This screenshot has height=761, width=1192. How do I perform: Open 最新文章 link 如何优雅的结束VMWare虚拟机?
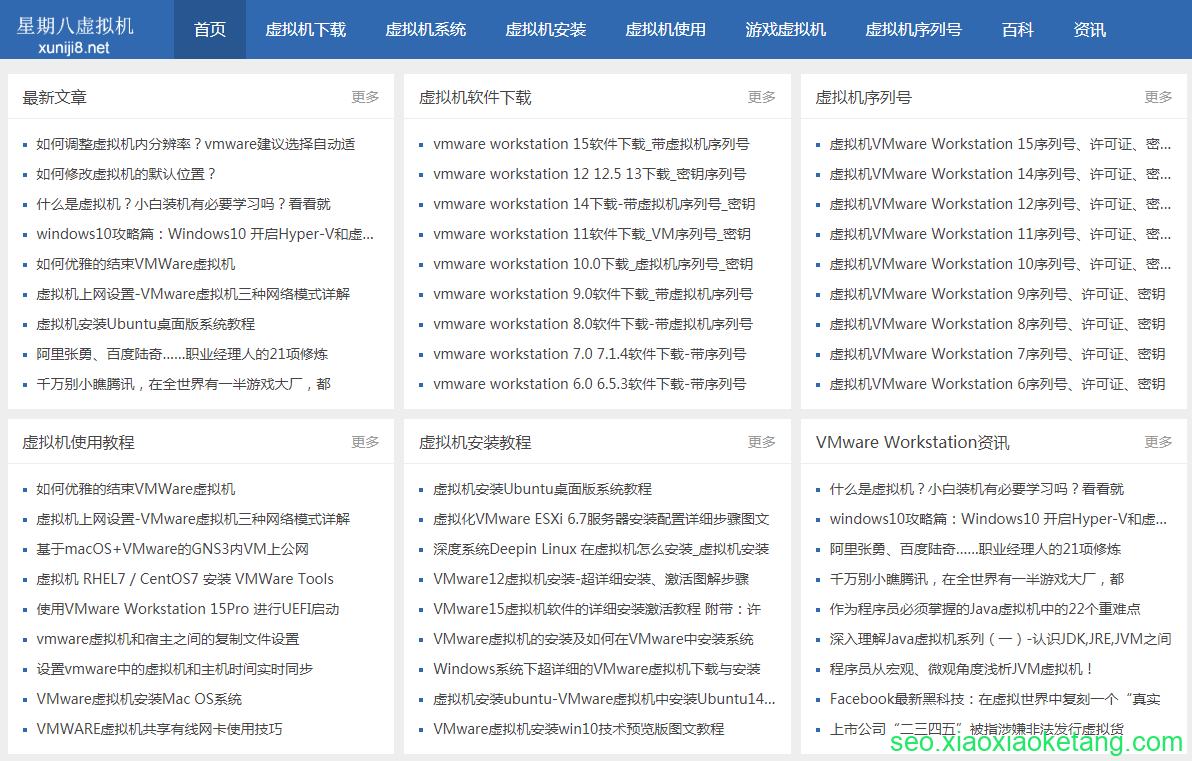coord(136,264)
